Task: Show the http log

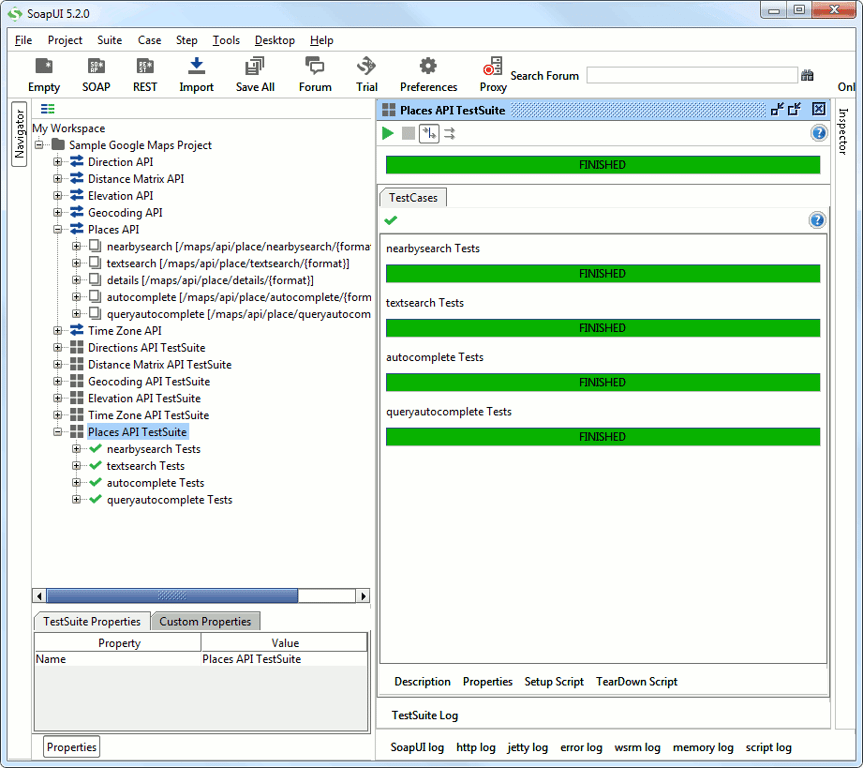Action: 476,747
